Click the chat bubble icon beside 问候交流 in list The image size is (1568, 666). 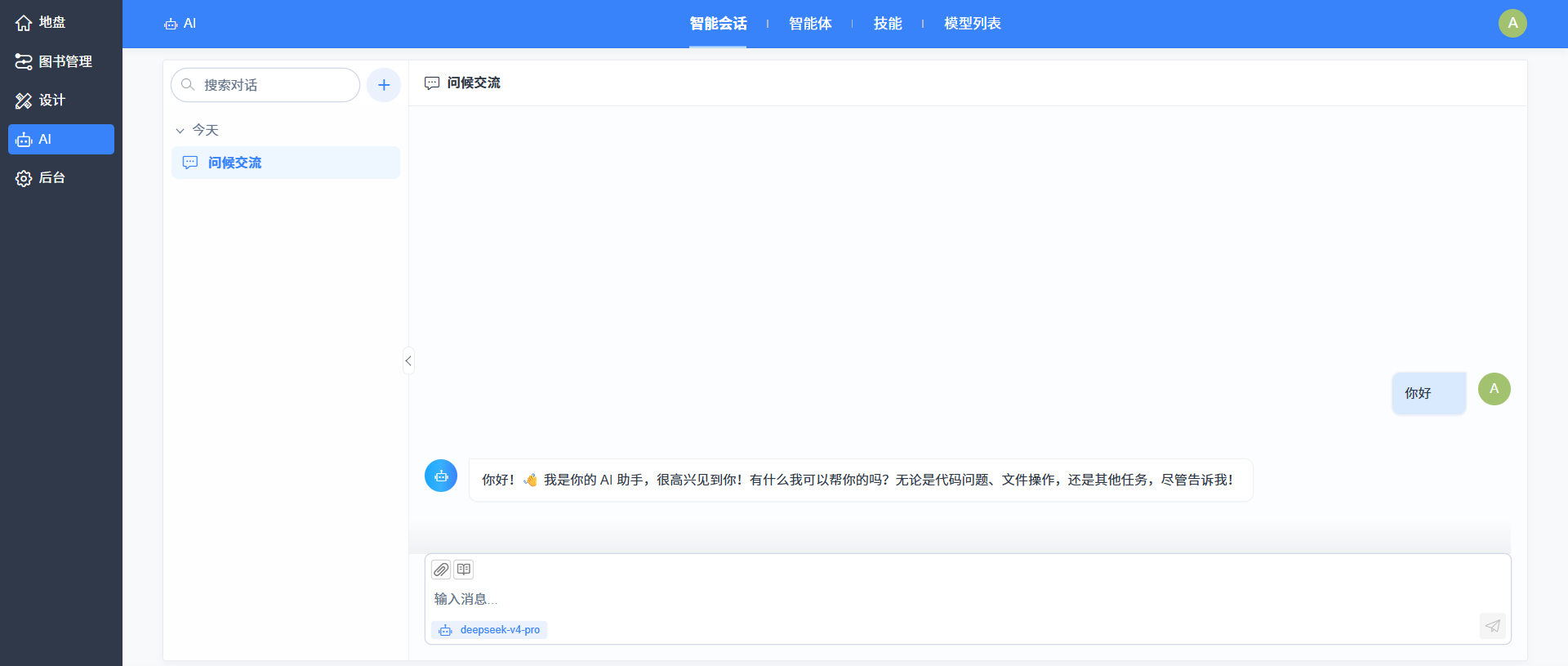pos(190,163)
